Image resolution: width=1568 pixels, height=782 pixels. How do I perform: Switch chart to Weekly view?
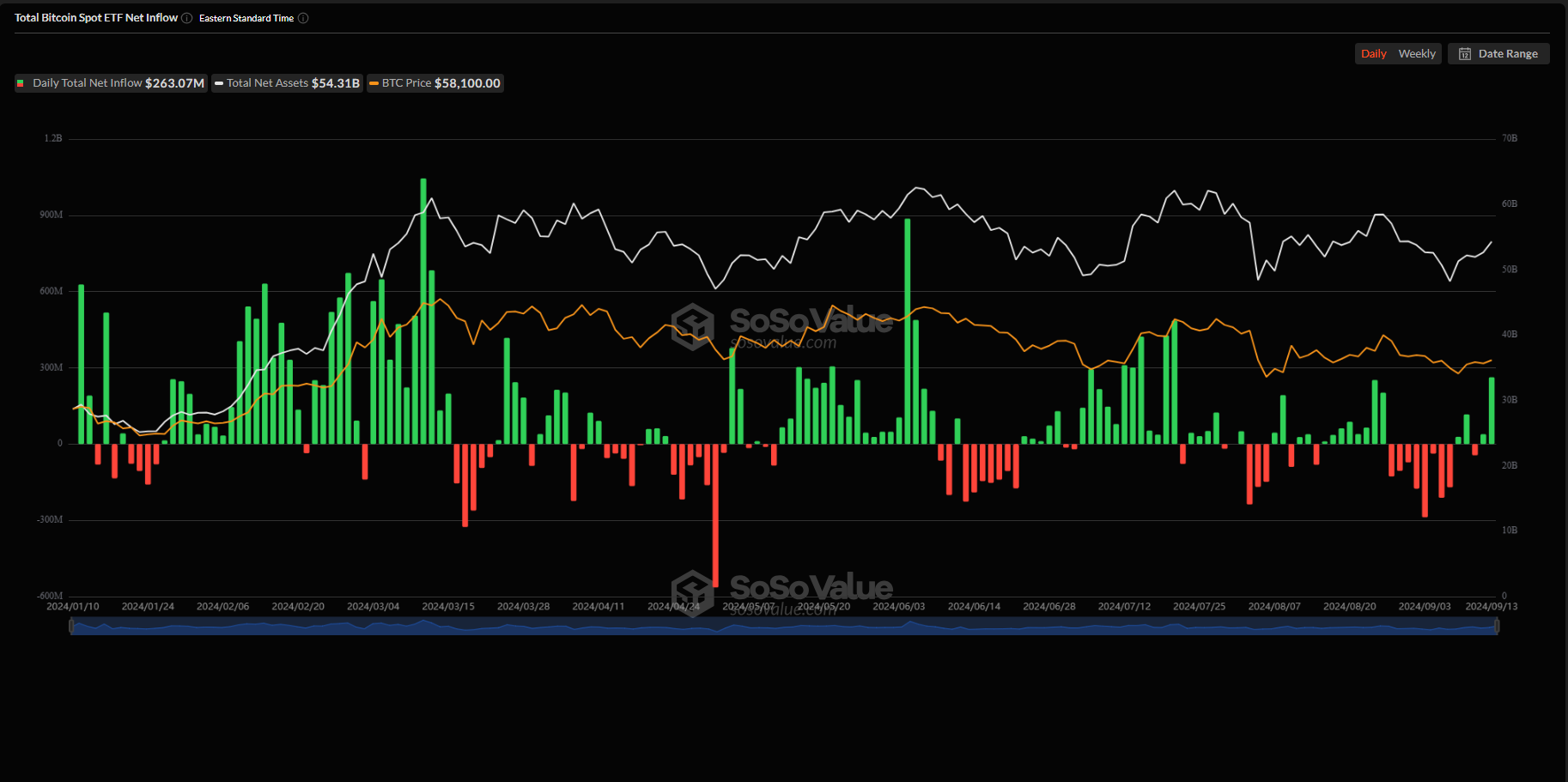(x=1417, y=54)
